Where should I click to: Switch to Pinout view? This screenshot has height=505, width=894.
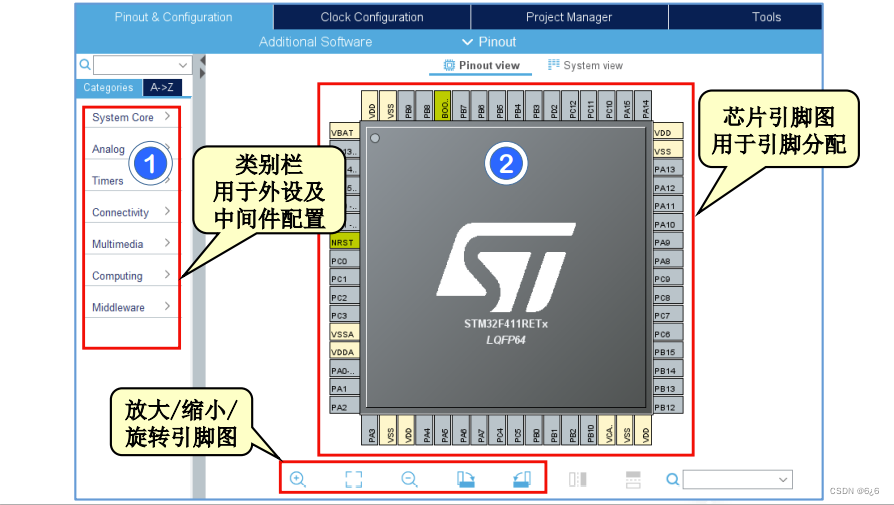click(x=481, y=65)
